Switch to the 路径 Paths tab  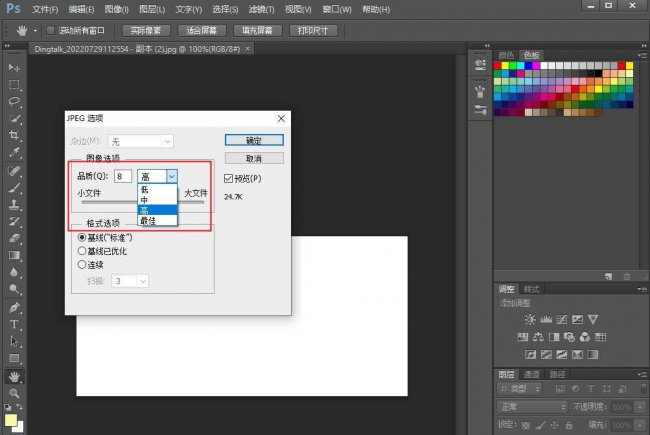(x=557, y=374)
